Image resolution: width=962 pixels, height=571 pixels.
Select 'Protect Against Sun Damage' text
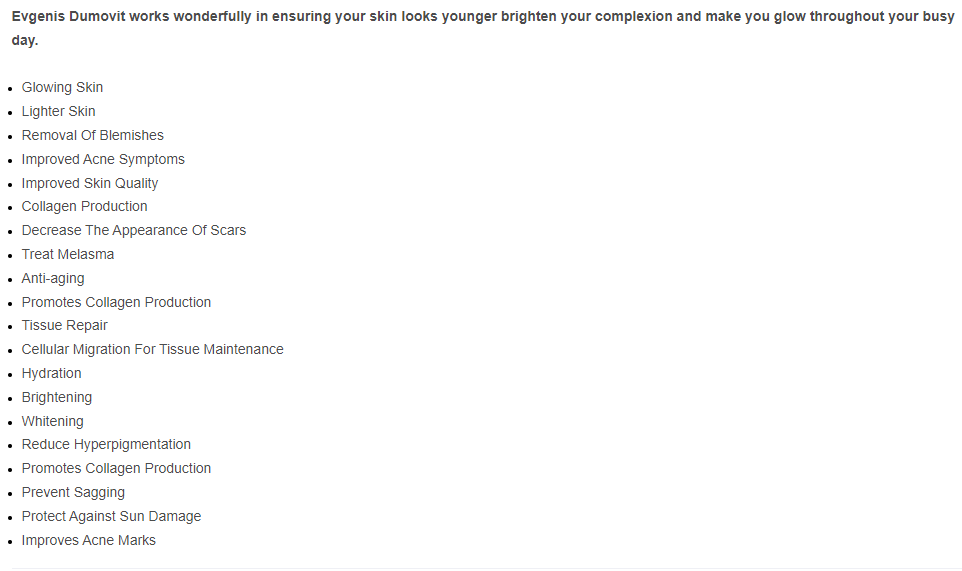point(111,516)
